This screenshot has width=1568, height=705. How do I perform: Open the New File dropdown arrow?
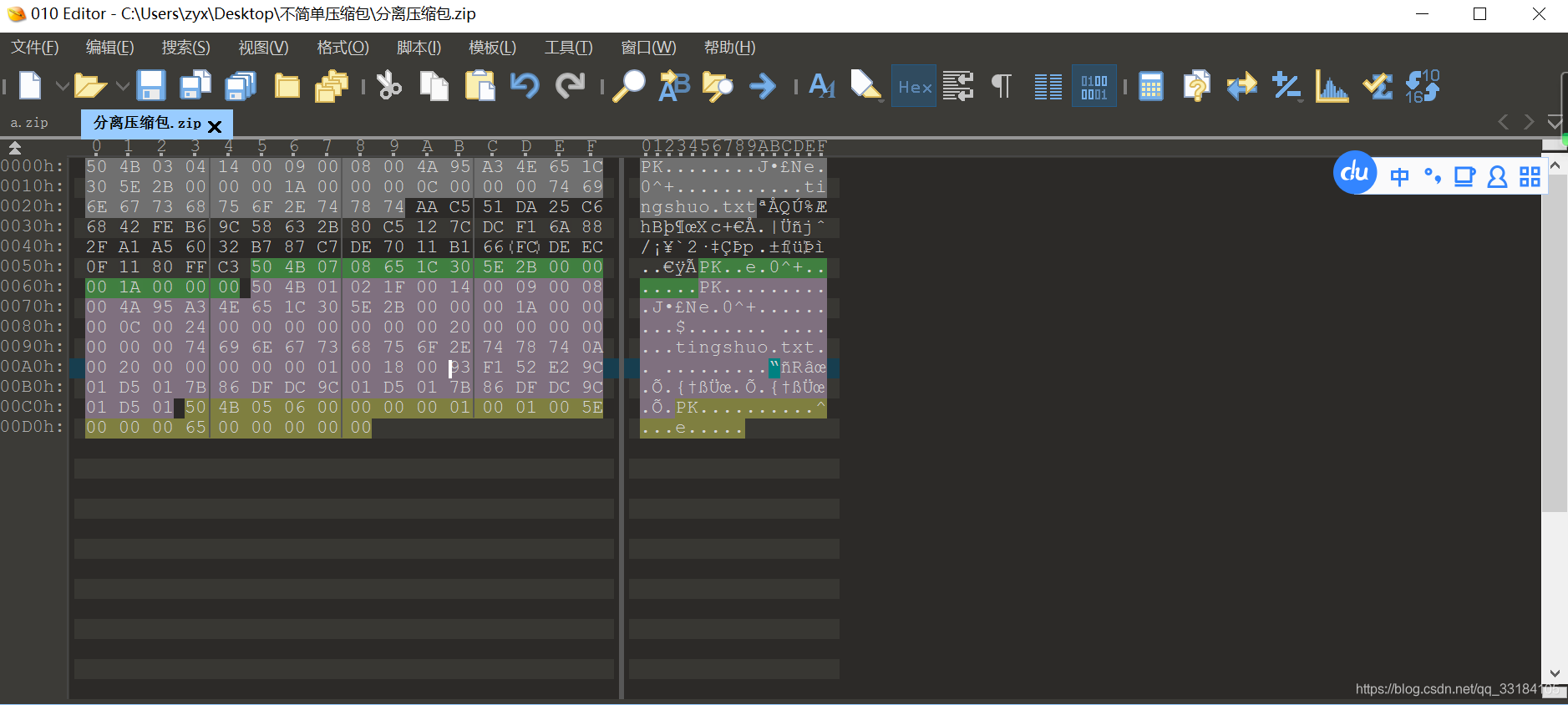point(62,86)
